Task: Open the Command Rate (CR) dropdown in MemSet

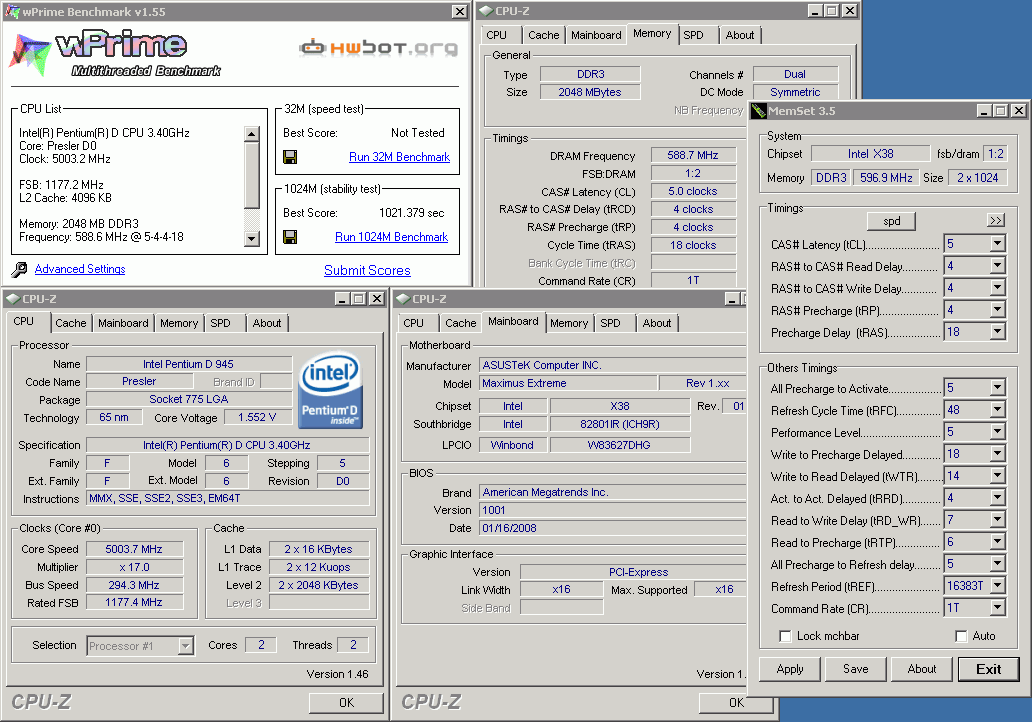Action: coord(998,607)
